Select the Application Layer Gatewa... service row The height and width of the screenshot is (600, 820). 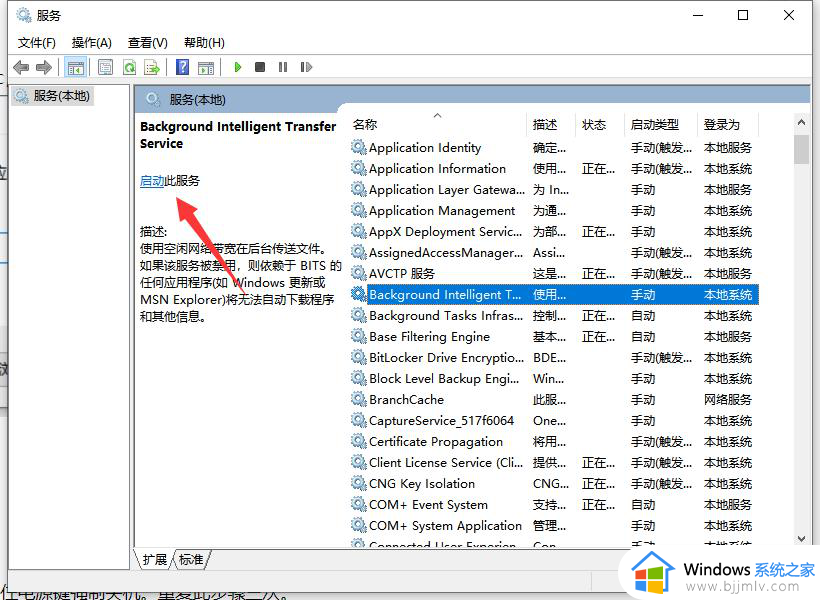(x=554, y=189)
